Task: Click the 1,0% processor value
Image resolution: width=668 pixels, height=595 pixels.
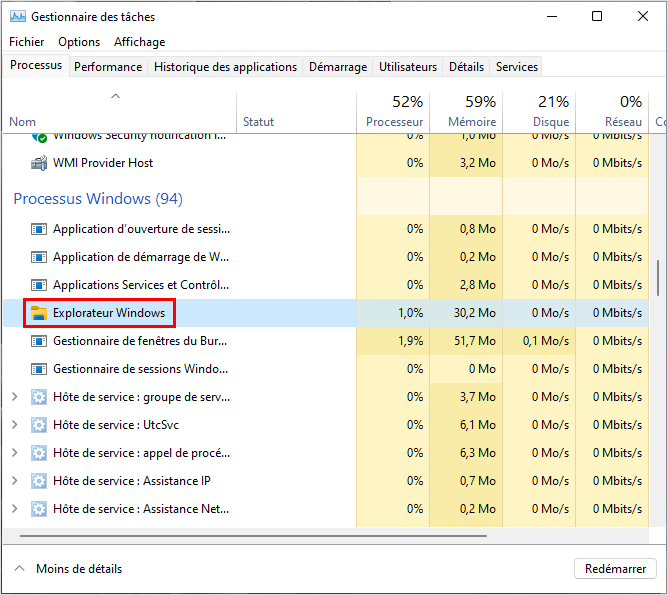Action: pyautogui.click(x=411, y=313)
